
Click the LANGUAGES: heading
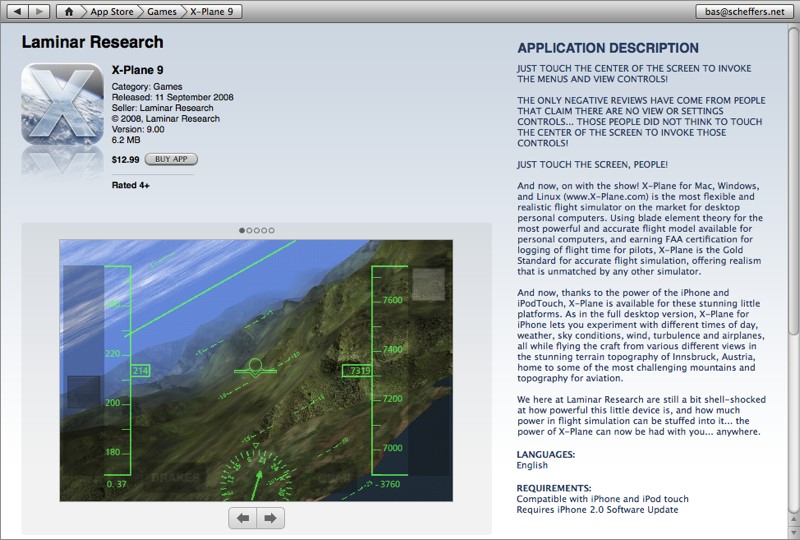[546, 454]
